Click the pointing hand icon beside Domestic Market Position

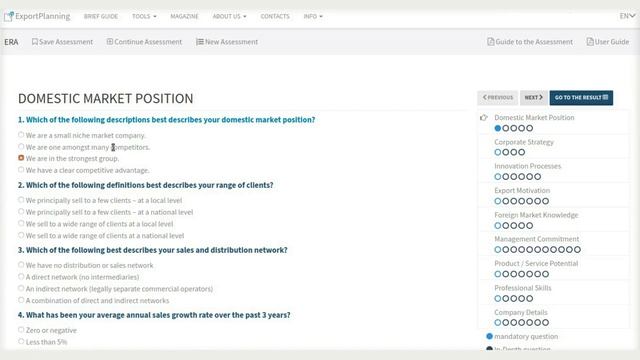point(484,118)
